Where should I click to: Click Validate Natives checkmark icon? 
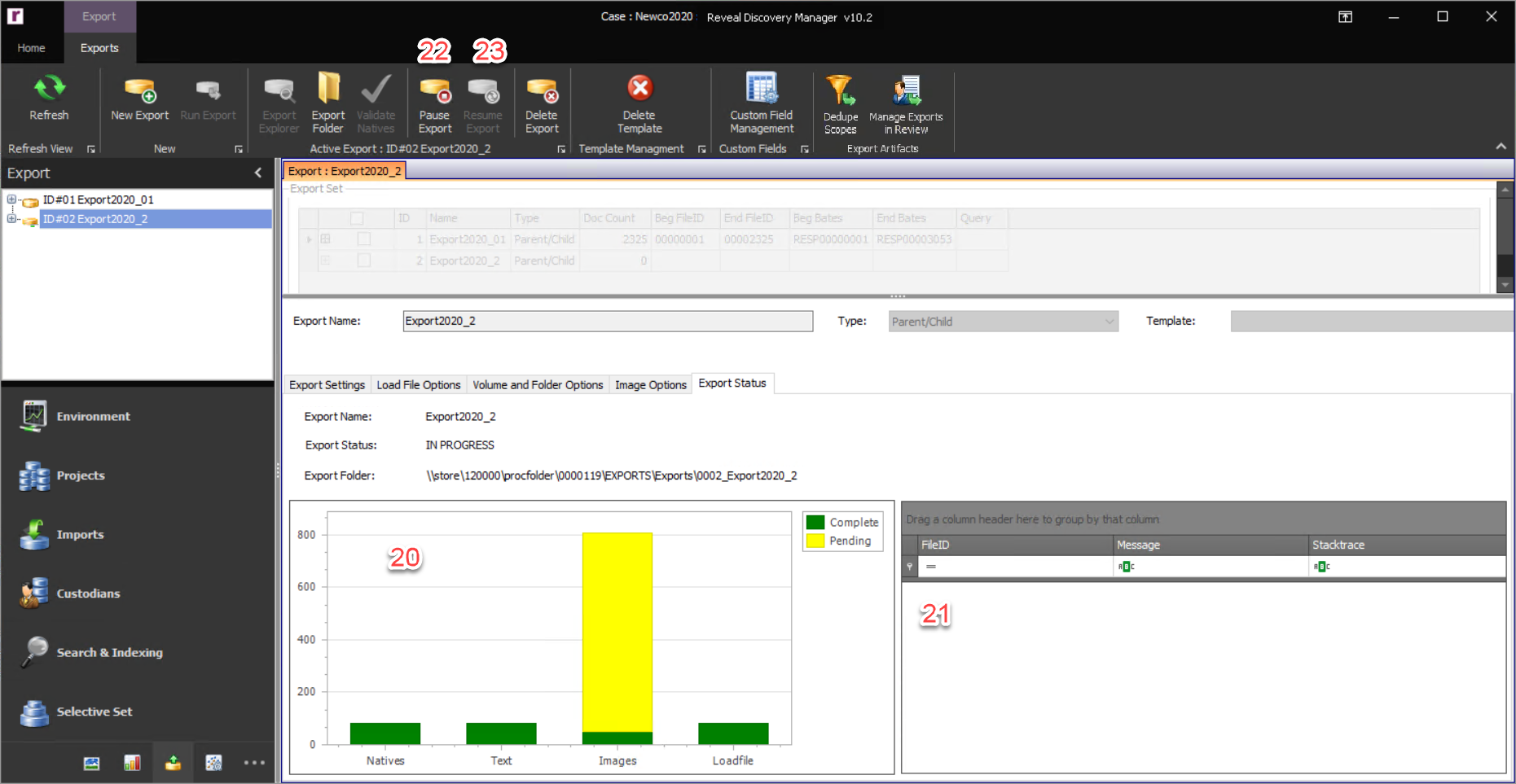pyautogui.click(x=376, y=88)
